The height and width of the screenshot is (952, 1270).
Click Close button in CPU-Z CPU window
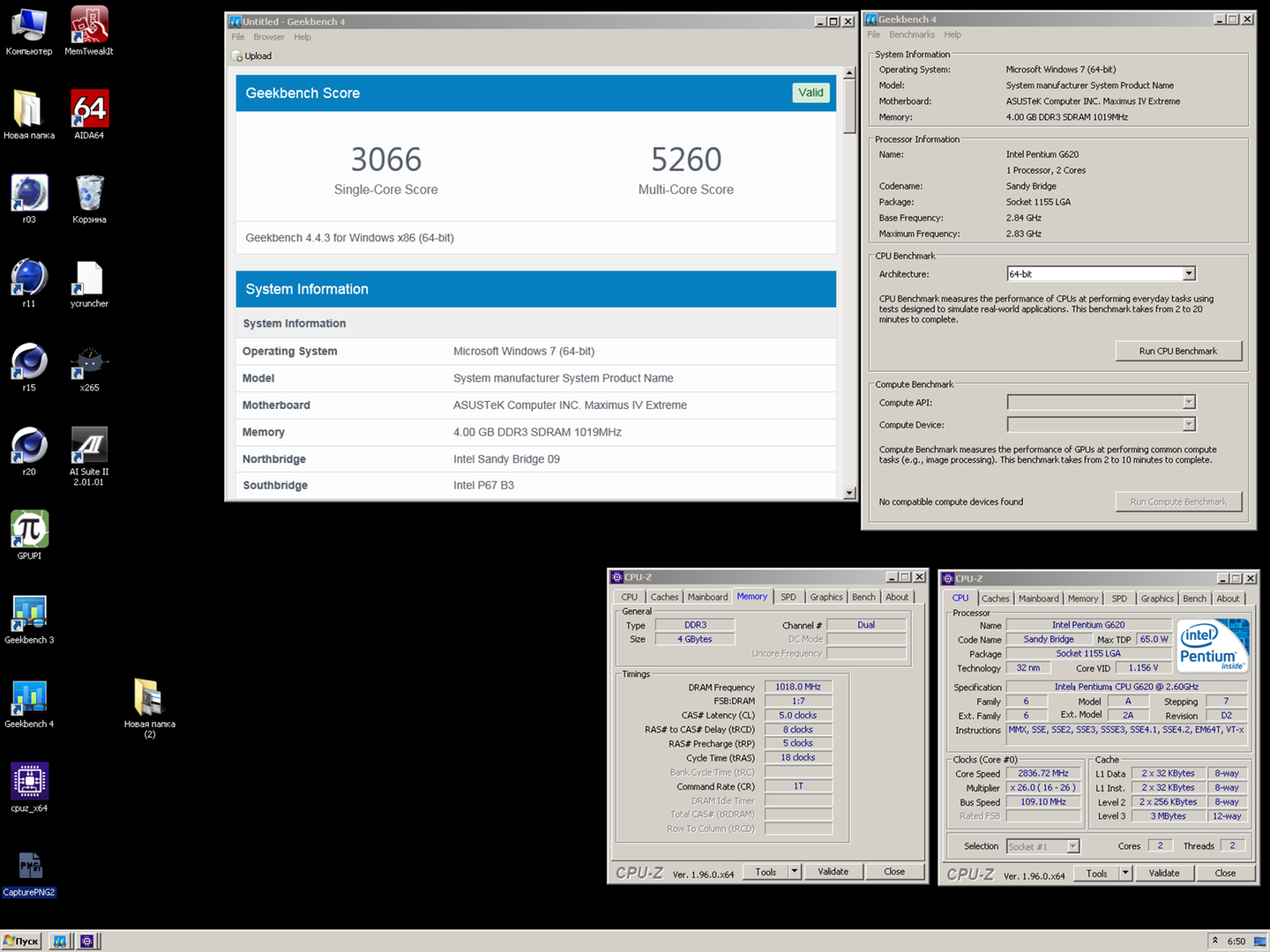pos(1225,874)
